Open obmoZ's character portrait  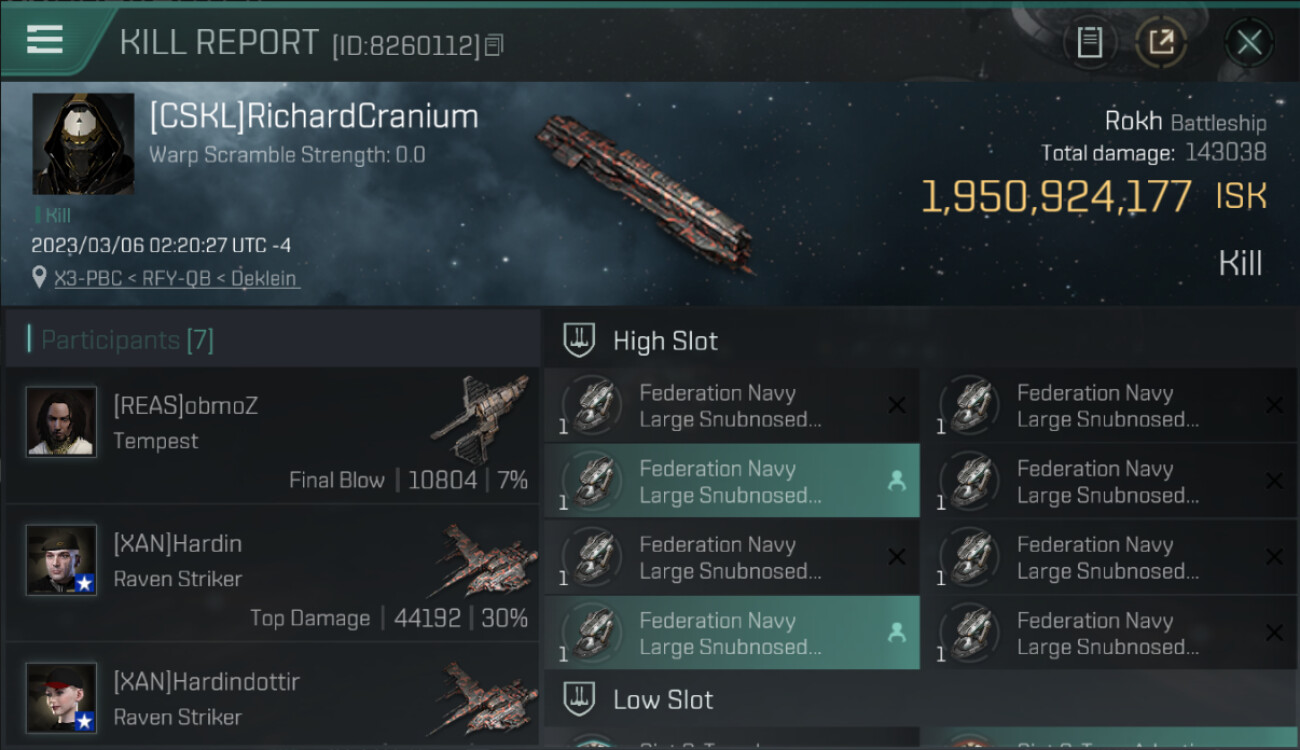pos(62,422)
